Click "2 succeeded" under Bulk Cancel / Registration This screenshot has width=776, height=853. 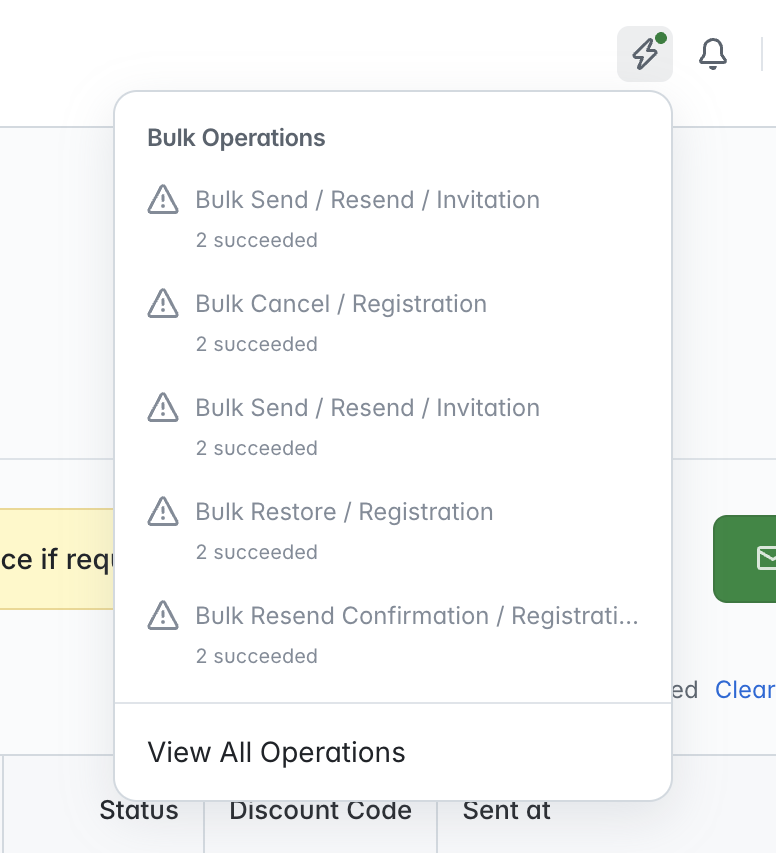click(x=256, y=344)
